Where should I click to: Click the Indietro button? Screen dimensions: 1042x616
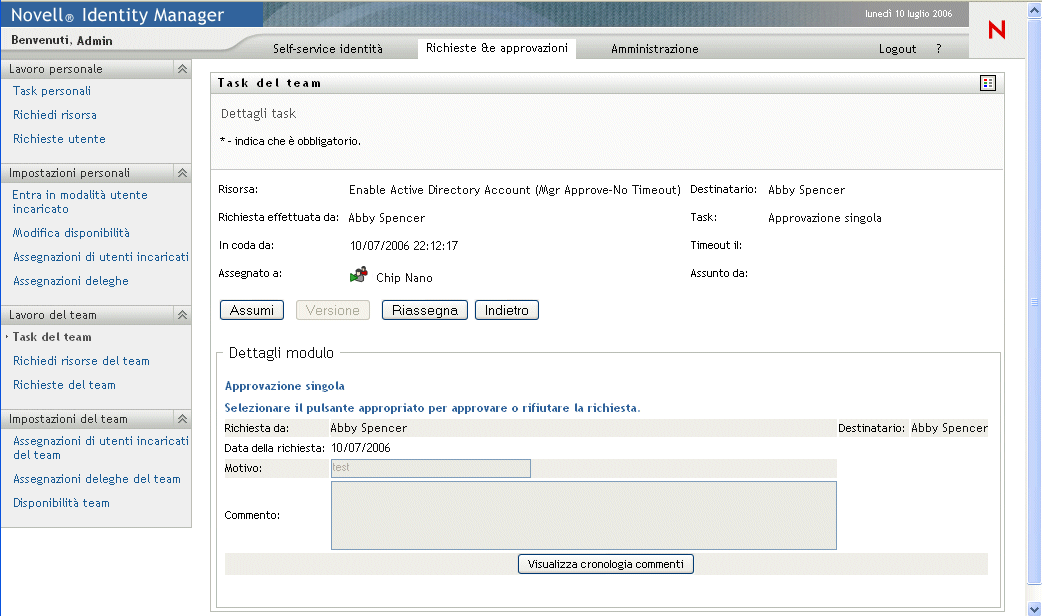[506, 310]
